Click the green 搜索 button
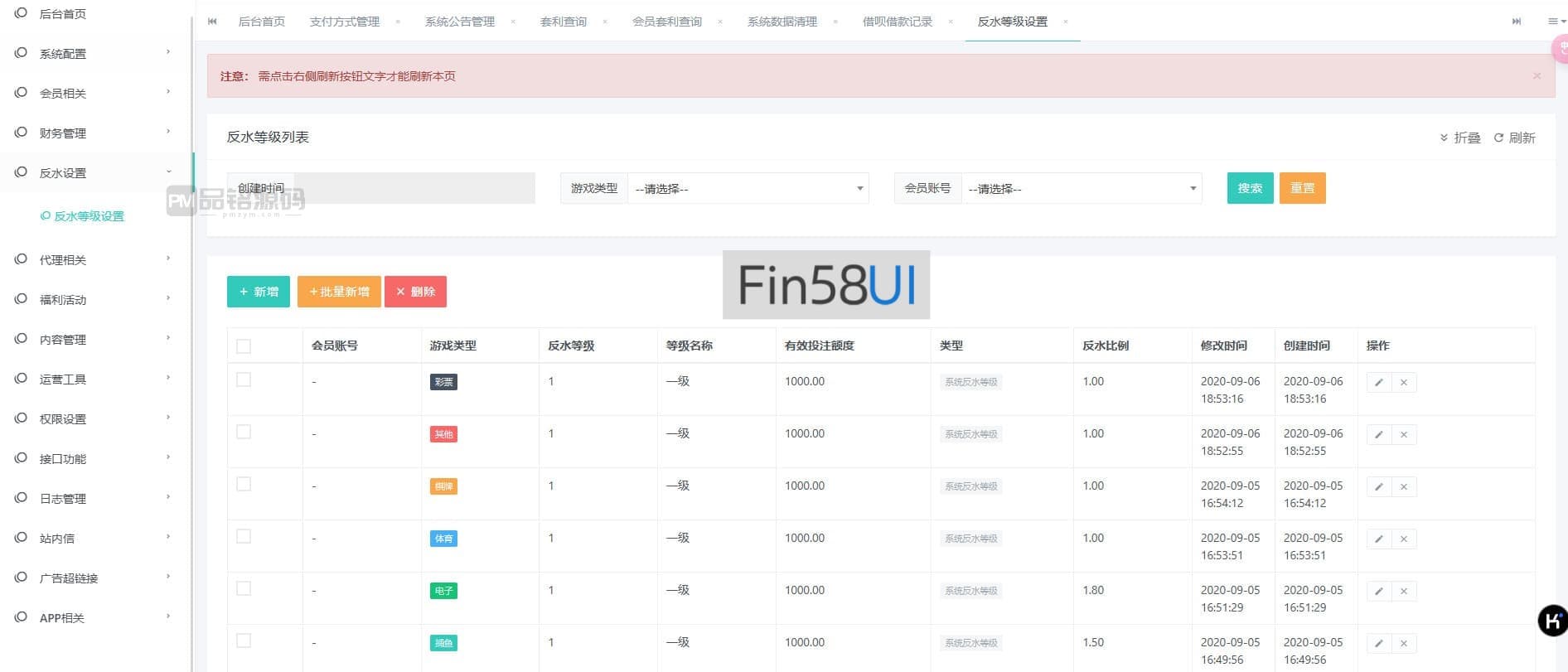 [1250, 188]
